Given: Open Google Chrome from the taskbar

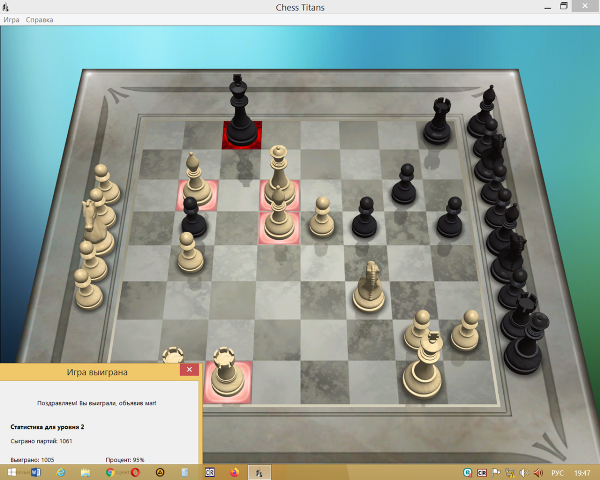Looking at the screenshot, I should 111,472.
